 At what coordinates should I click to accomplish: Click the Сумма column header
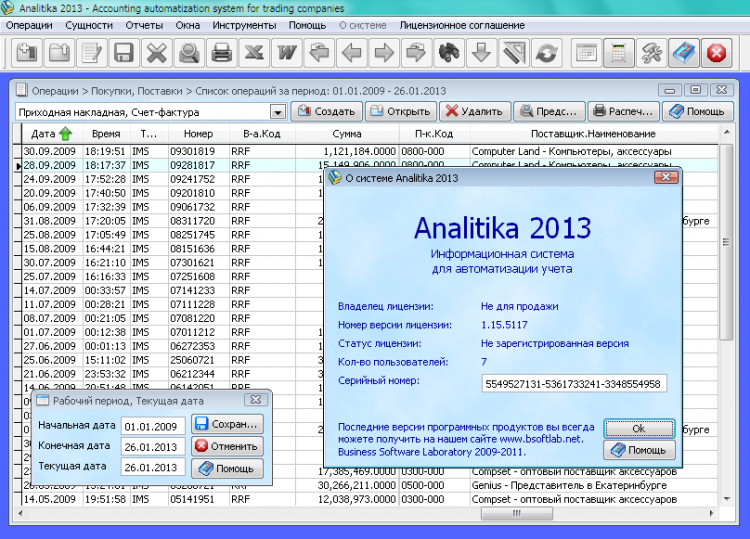(346, 134)
